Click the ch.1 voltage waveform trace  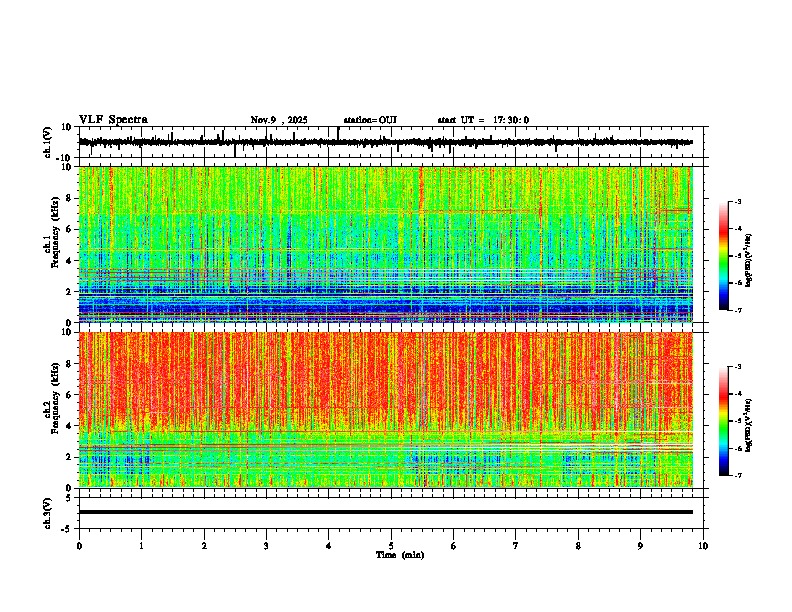[385, 142]
